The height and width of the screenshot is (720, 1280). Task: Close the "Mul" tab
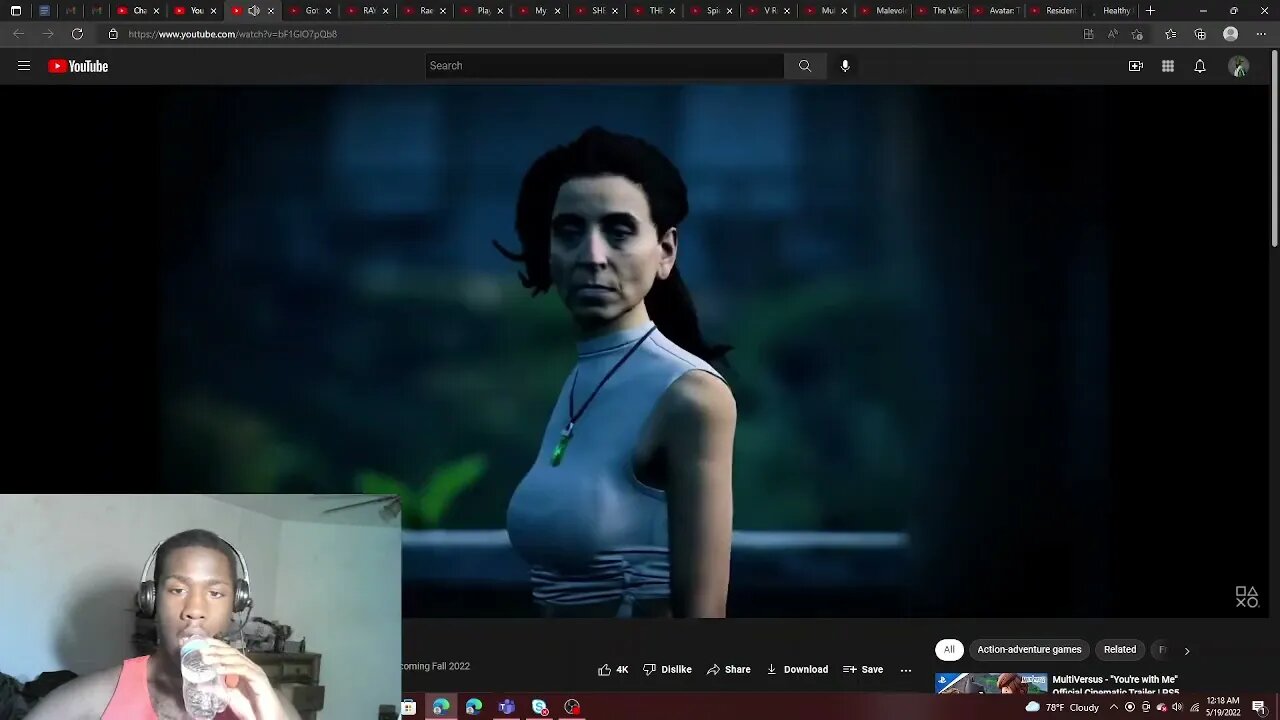pyautogui.click(x=843, y=11)
